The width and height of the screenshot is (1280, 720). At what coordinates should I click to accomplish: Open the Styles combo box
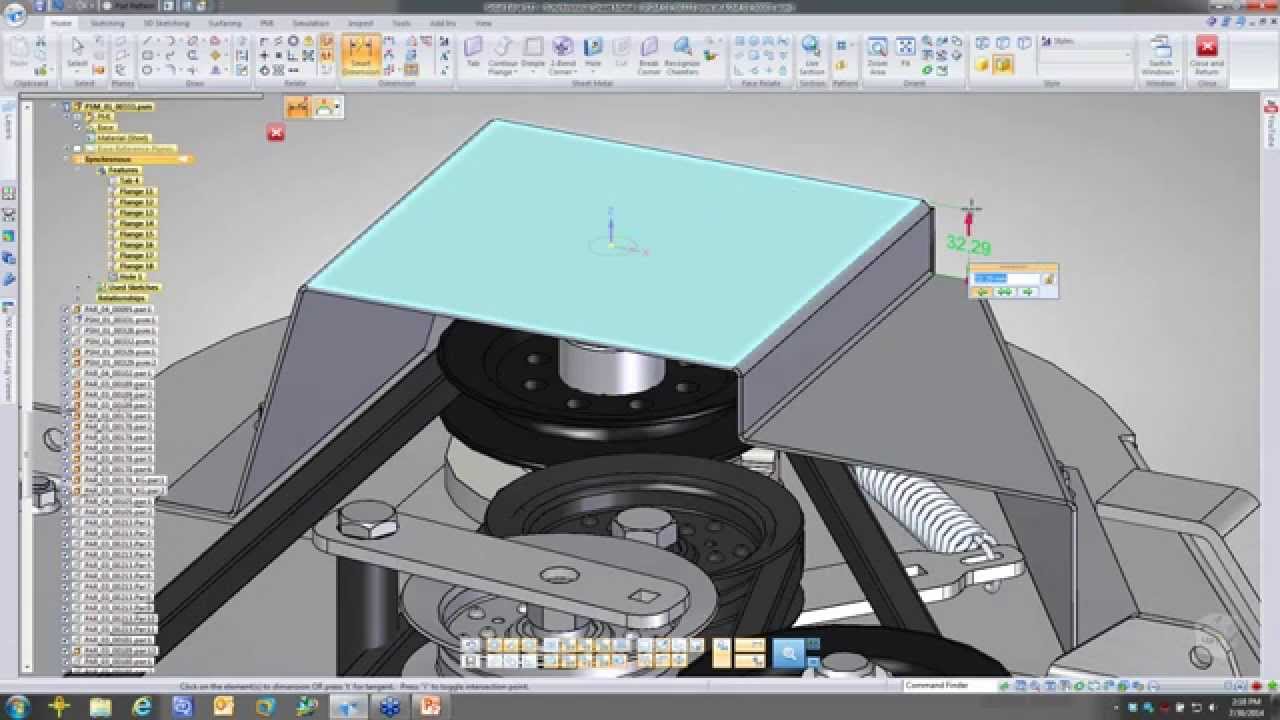click(x=1087, y=56)
